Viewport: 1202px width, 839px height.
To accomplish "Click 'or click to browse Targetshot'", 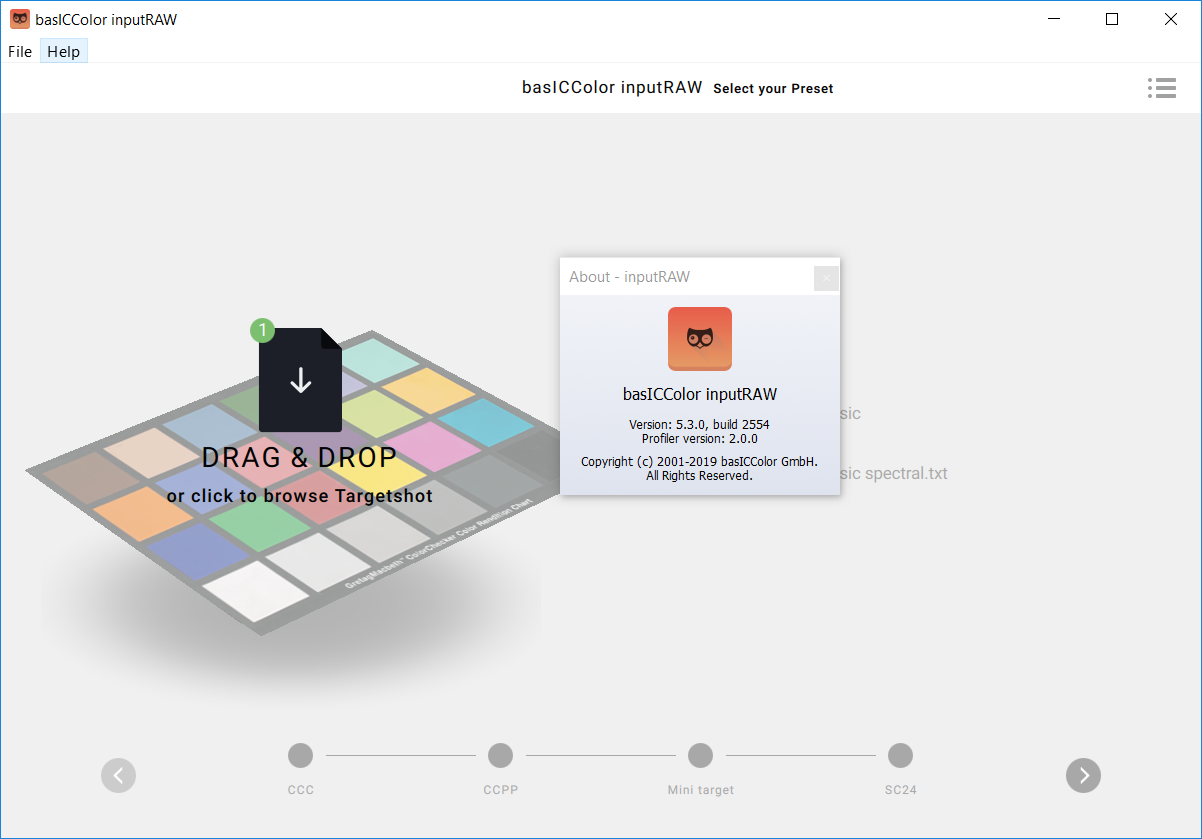I will 300,496.
